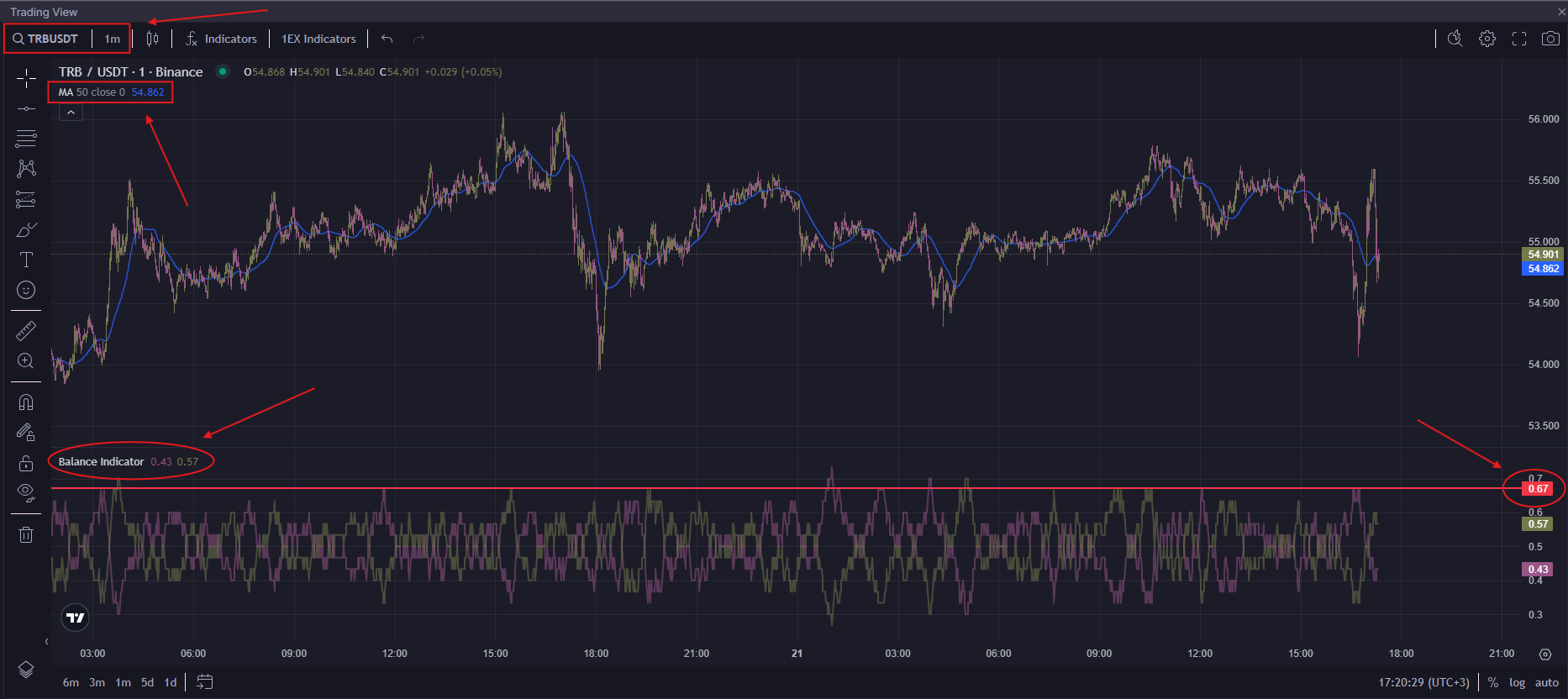Viewport: 1568px width, 699px height.
Task: Open the candlestick chart style menu
Action: coord(152,39)
